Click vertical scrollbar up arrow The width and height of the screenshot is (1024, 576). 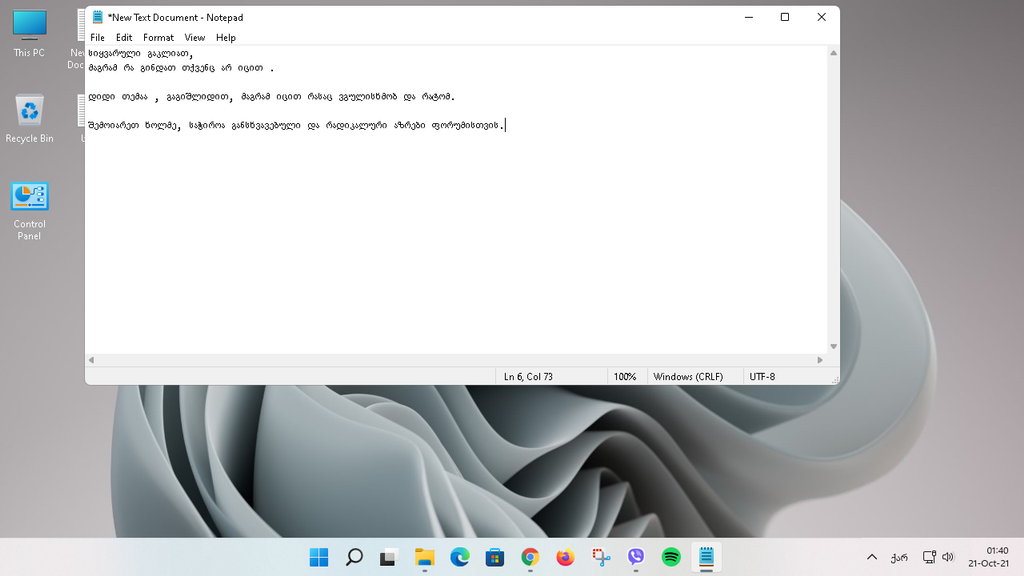coord(833,53)
